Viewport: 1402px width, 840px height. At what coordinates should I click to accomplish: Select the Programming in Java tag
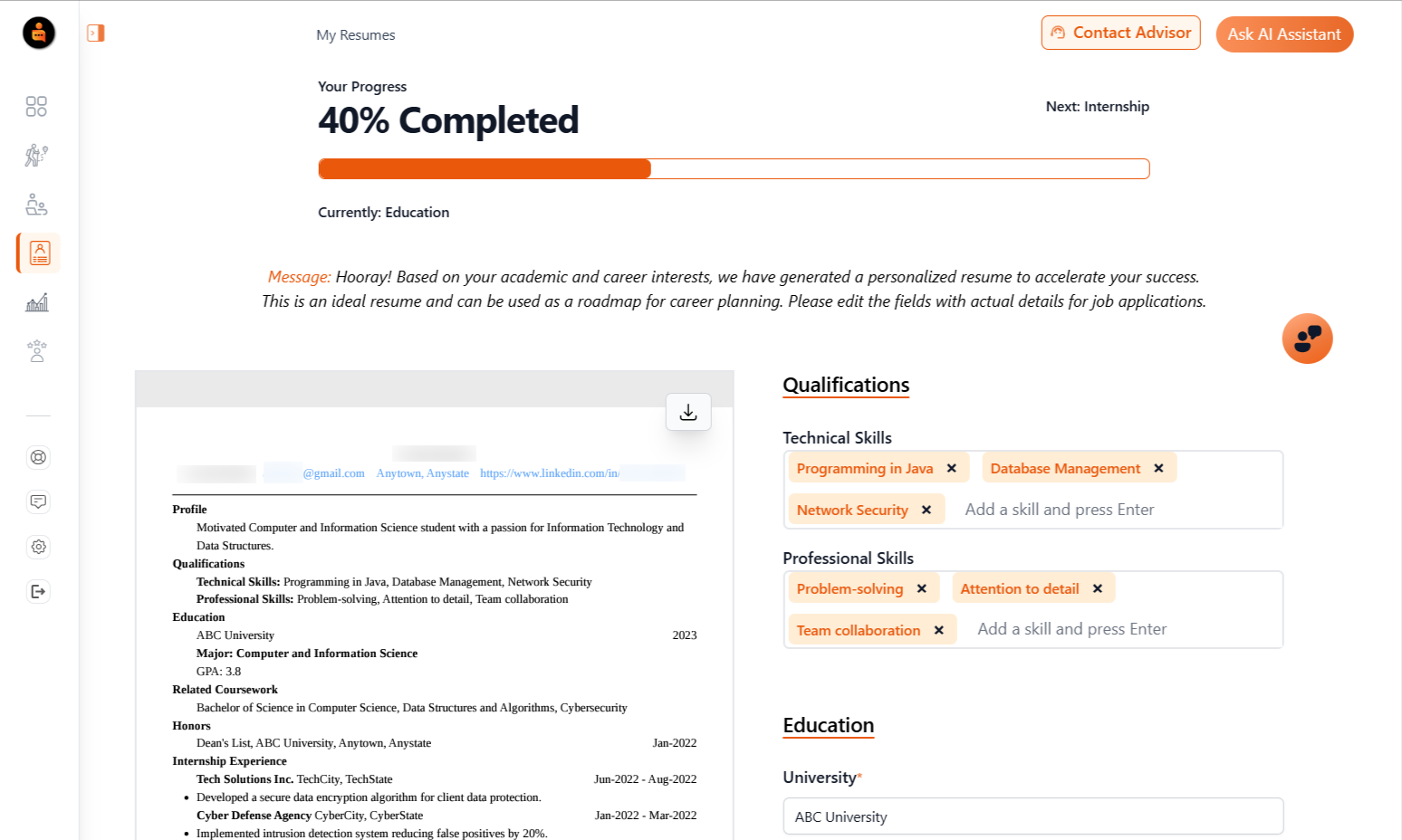(x=865, y=468)
